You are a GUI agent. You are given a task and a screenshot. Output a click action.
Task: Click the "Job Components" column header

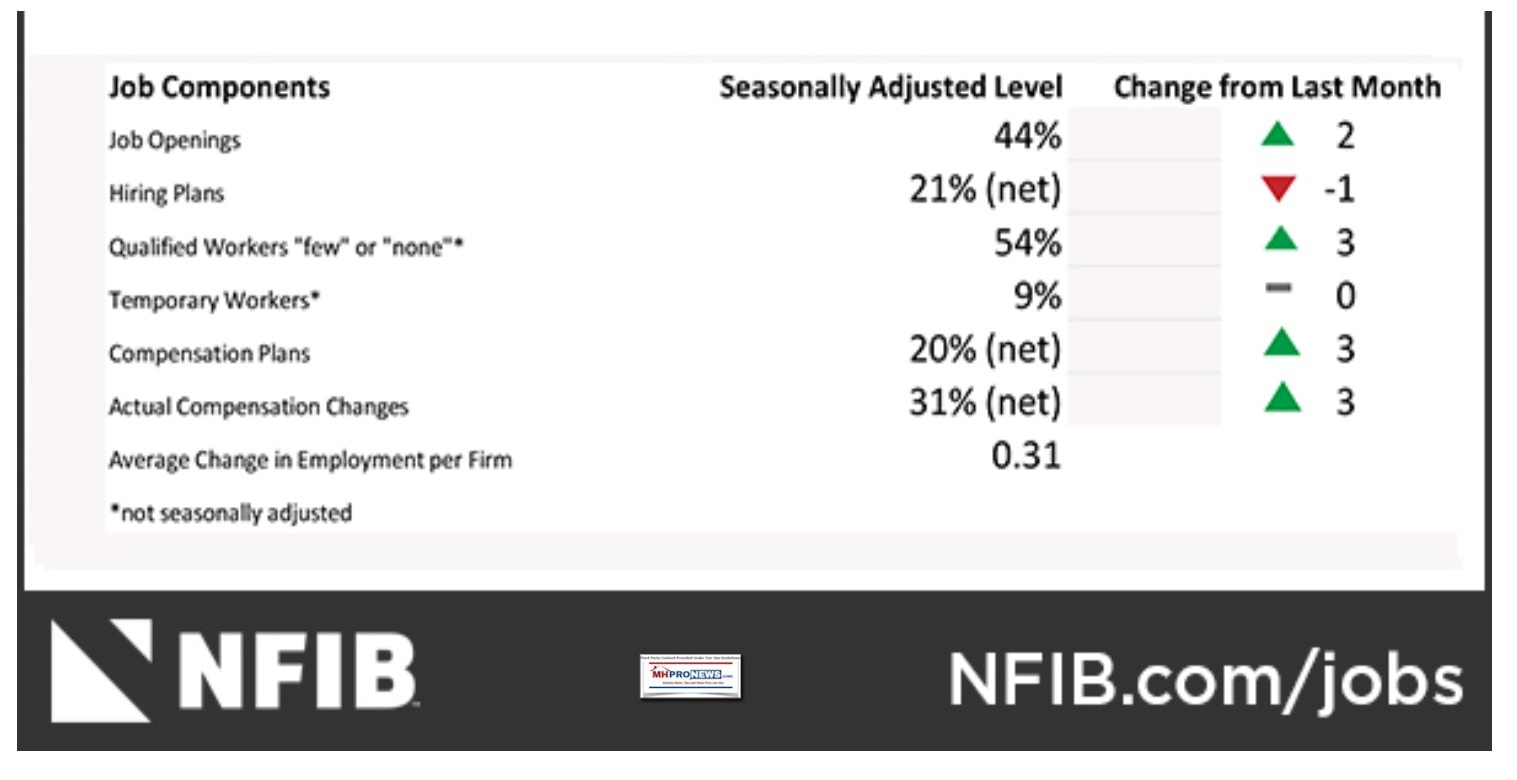219,88
